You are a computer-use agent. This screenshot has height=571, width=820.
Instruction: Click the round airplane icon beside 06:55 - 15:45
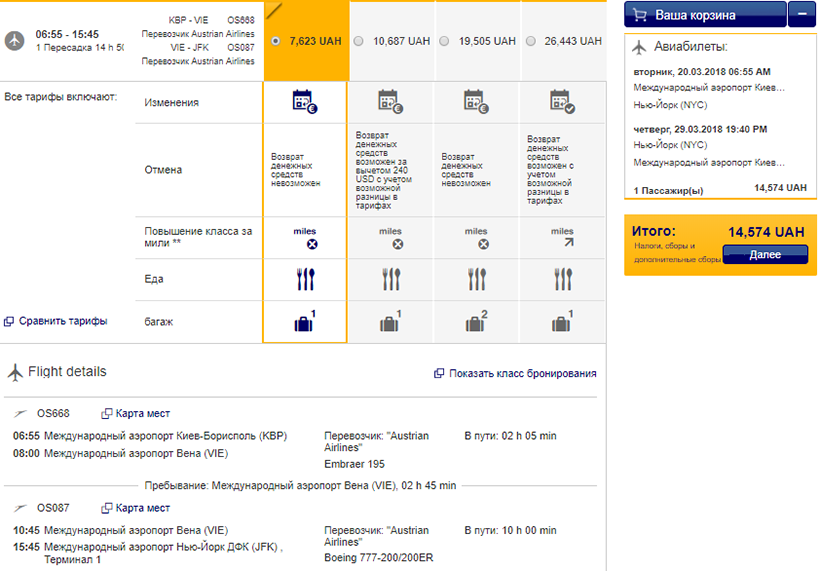[x=15, y=40]
